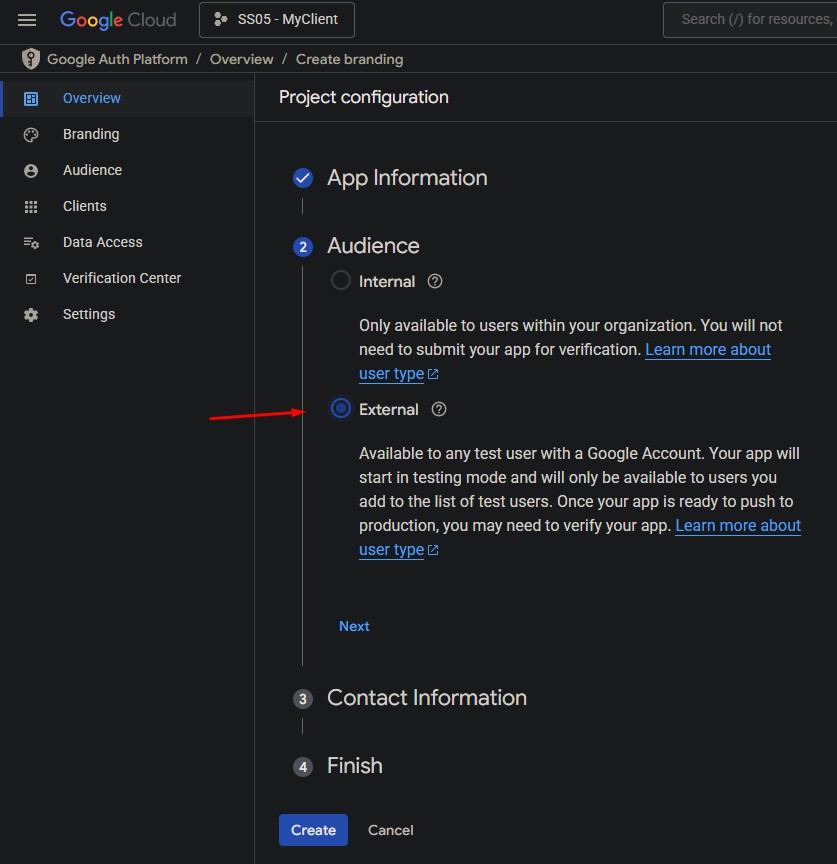Click the blue Create button

(x=313, y=830)
